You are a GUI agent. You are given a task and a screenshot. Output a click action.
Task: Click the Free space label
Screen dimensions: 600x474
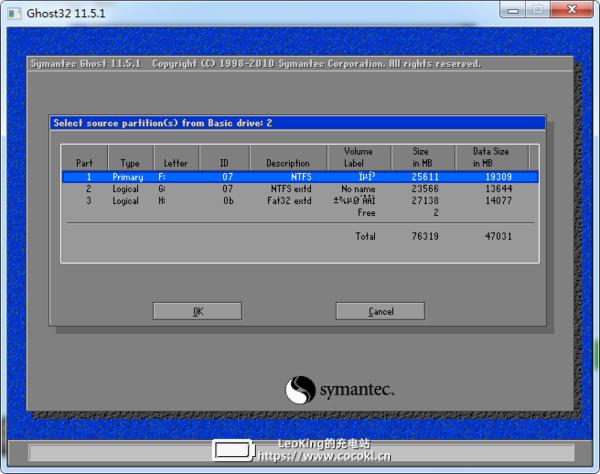click(x=366, y=213)
